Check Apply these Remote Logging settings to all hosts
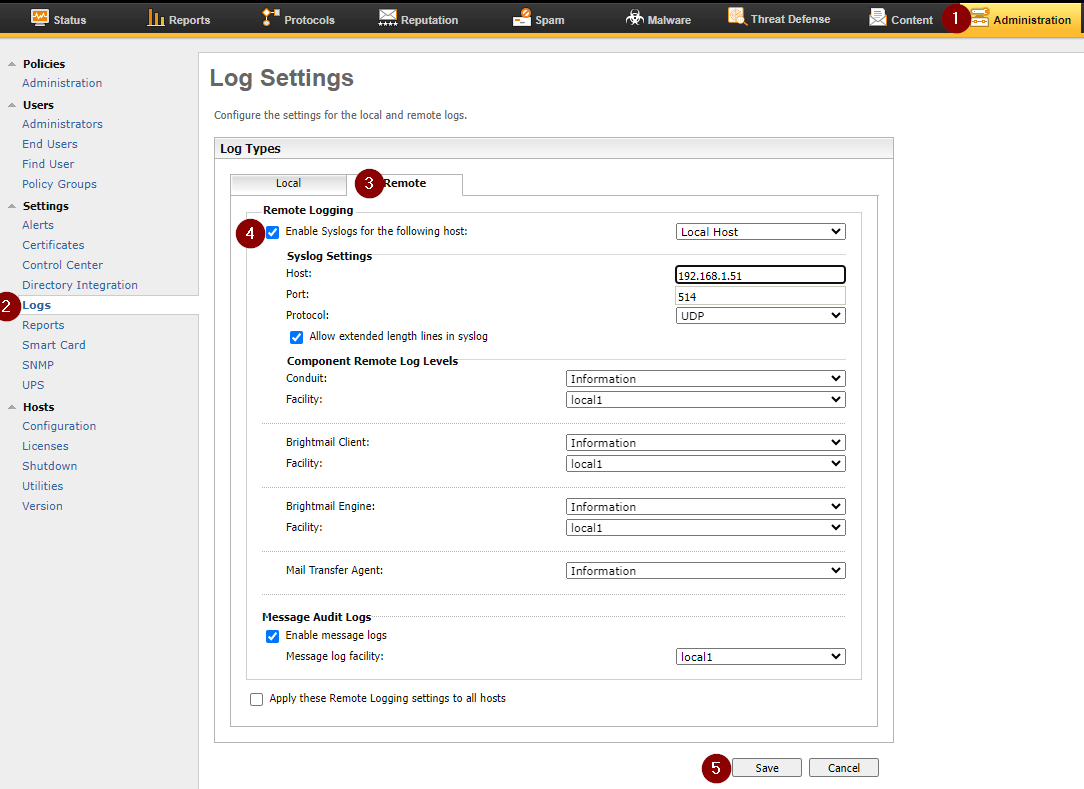 257,699
